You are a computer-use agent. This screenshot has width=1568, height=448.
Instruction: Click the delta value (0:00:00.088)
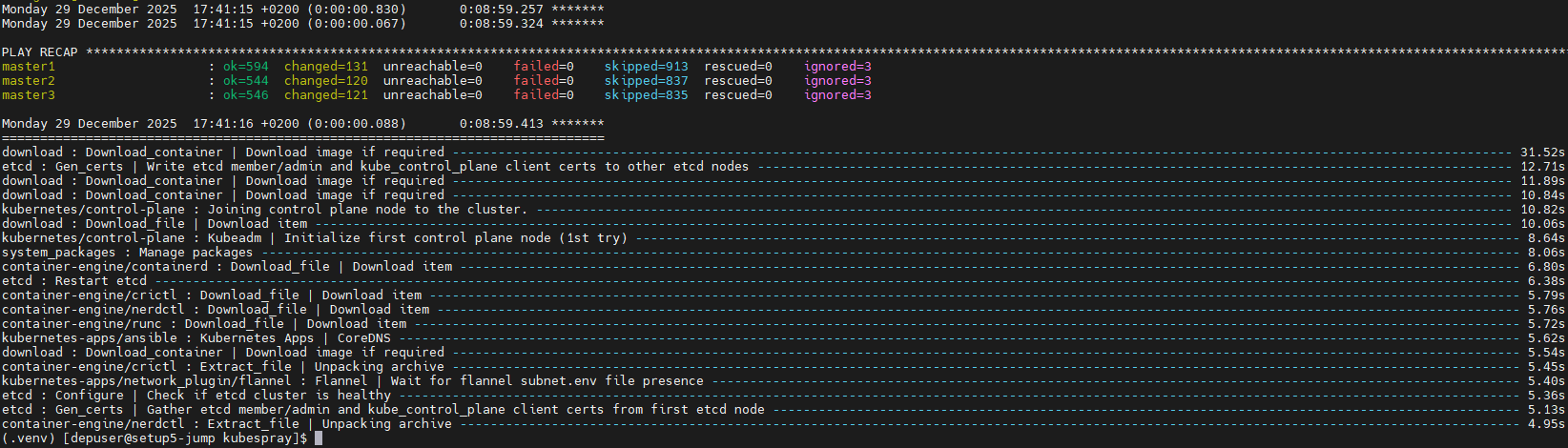(x=357, y=124)
